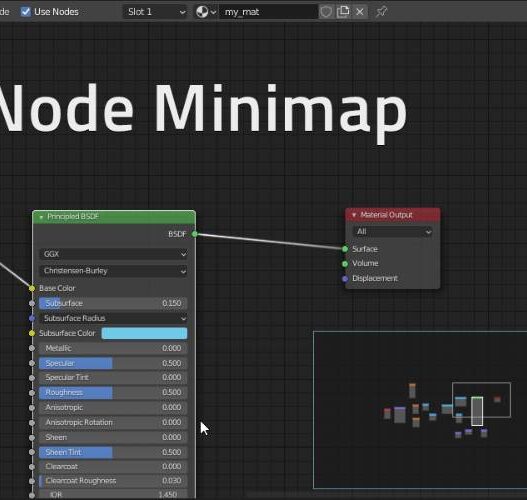Open the Slot 1 dropdown
527x500 pixels.
(155, 12)
